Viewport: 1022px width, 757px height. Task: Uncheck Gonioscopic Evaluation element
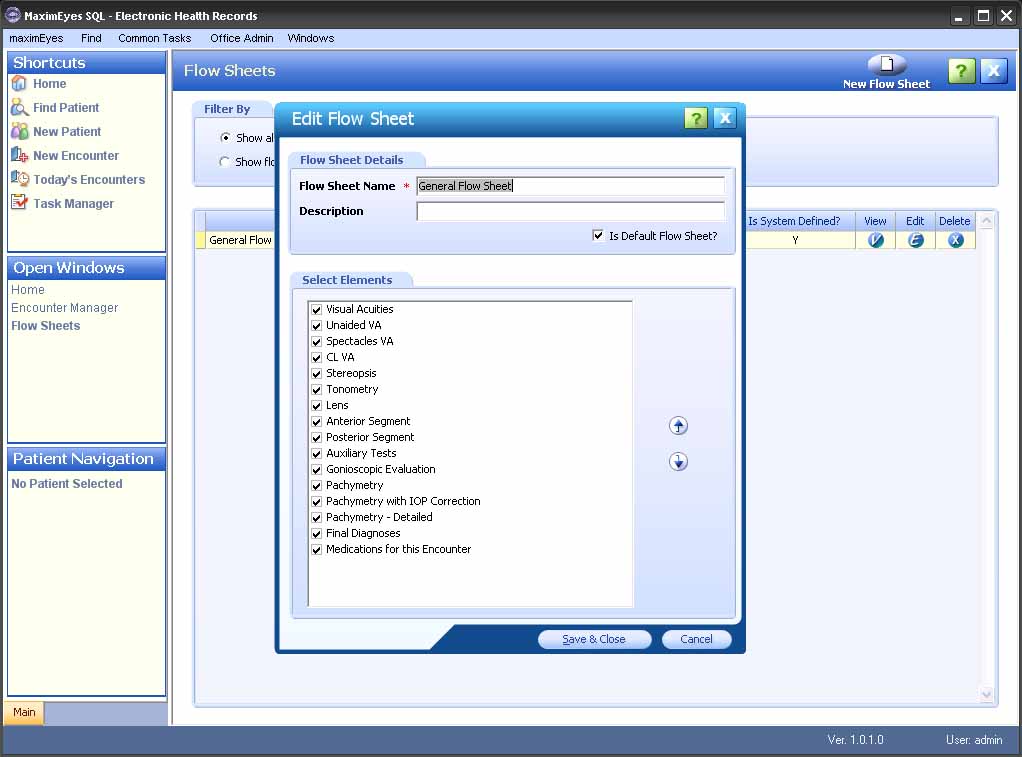click(317, 469)
